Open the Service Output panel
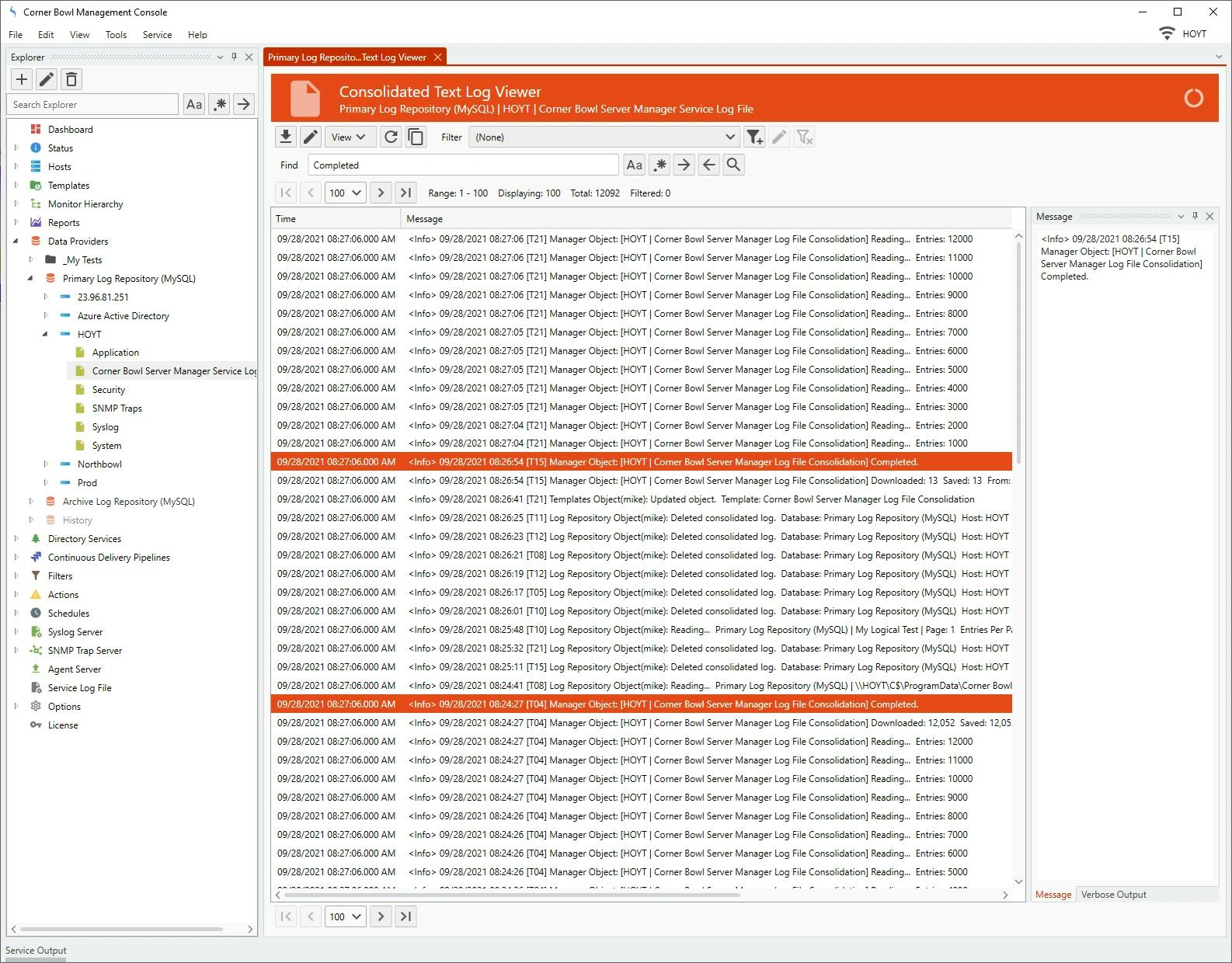The image size is (1232, 963). [x=36, y=950]
